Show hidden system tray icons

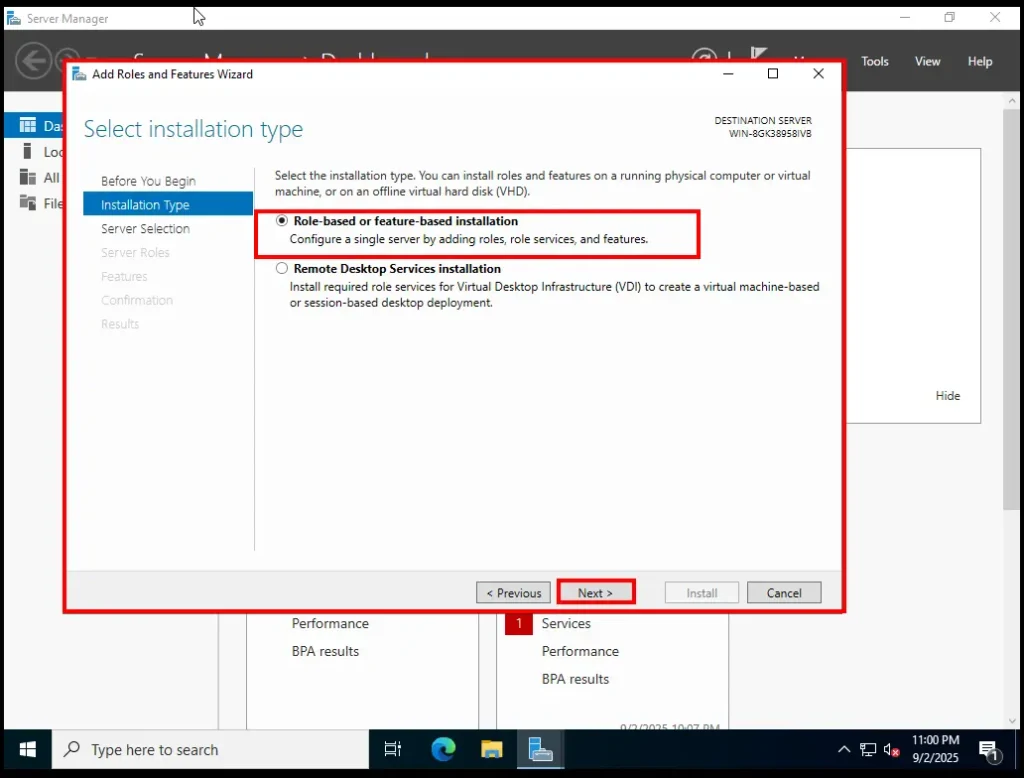844,749
